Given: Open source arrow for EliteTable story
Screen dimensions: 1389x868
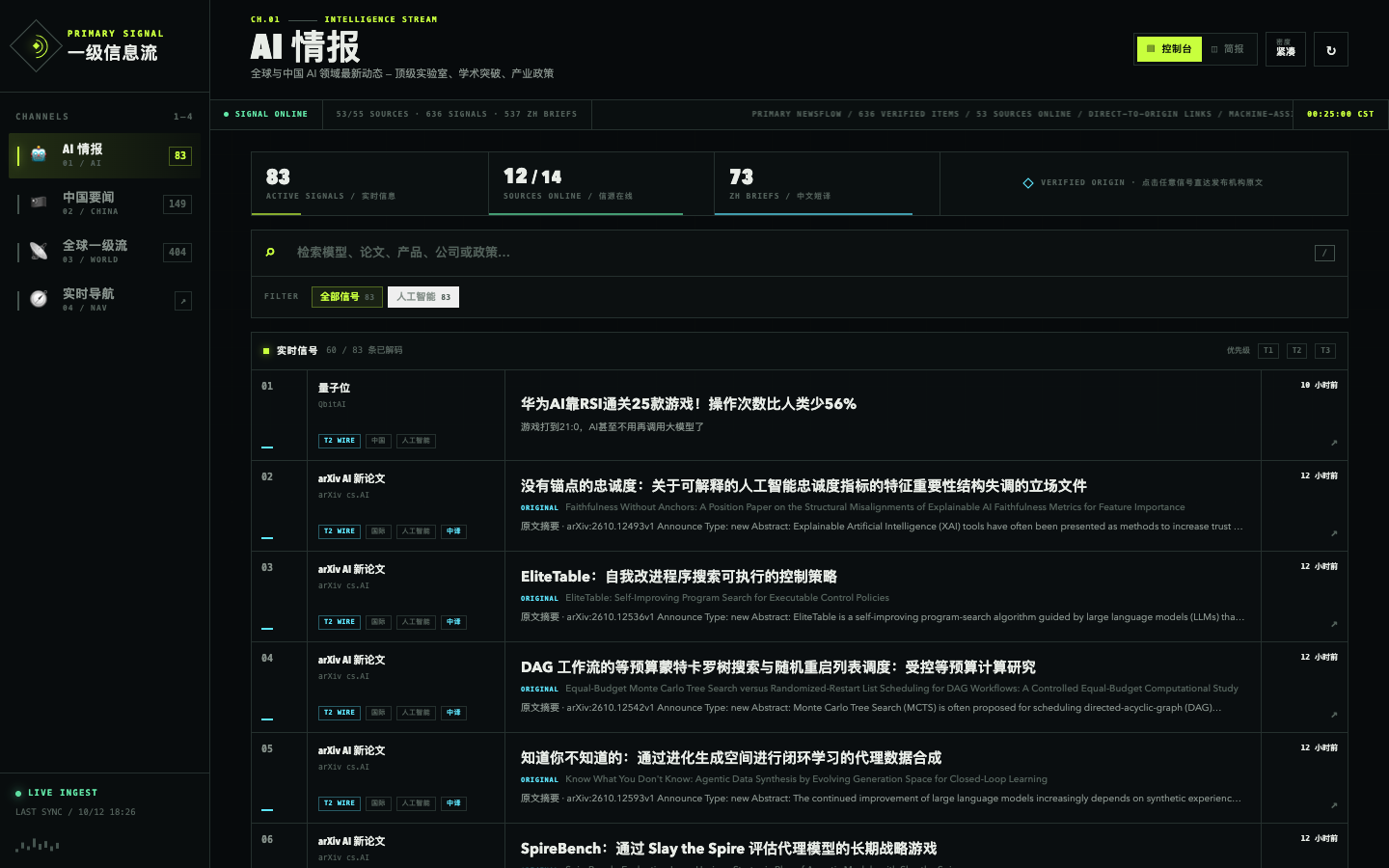Looking at the screenshot, I should click(1334, 624).
